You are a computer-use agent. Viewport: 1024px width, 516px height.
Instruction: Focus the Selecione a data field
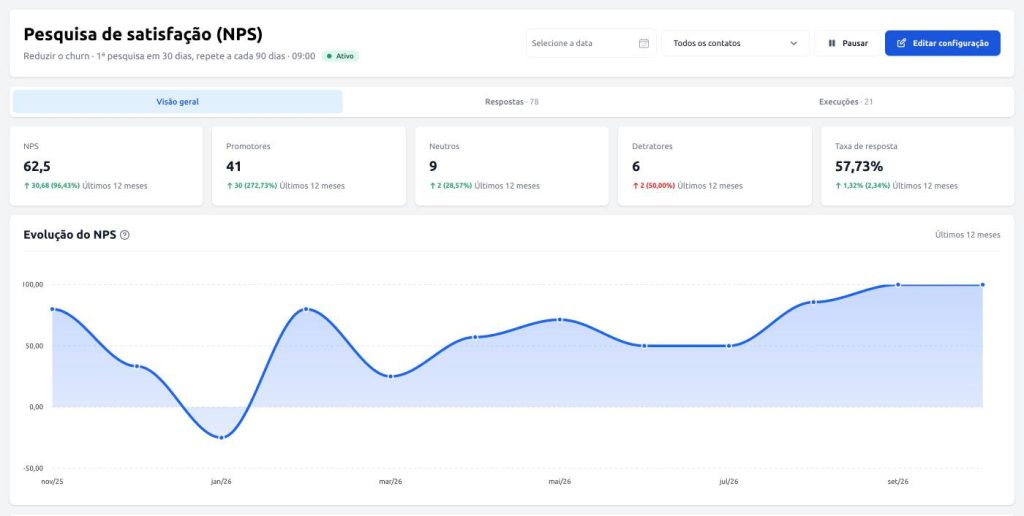tap(591, 43)
